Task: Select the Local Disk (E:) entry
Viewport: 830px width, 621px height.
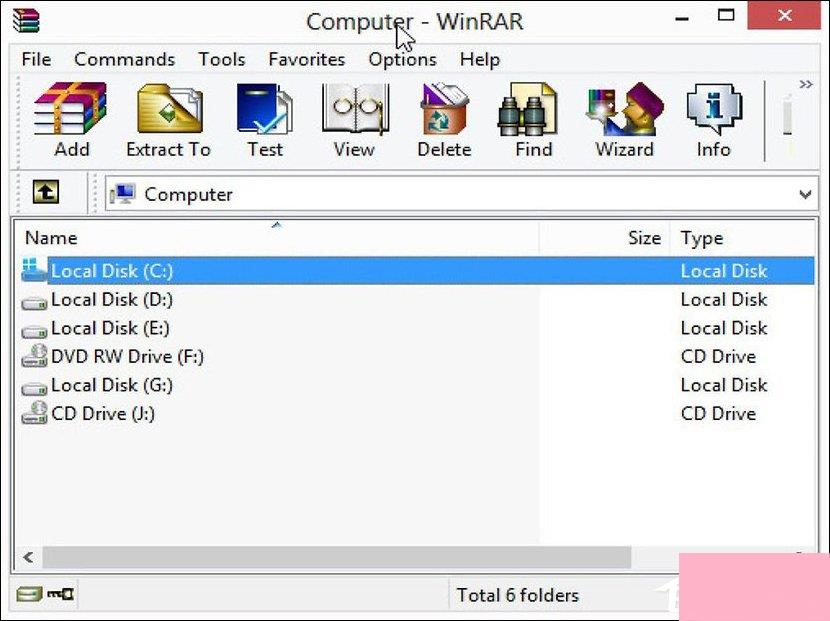Action: [110, 328]
